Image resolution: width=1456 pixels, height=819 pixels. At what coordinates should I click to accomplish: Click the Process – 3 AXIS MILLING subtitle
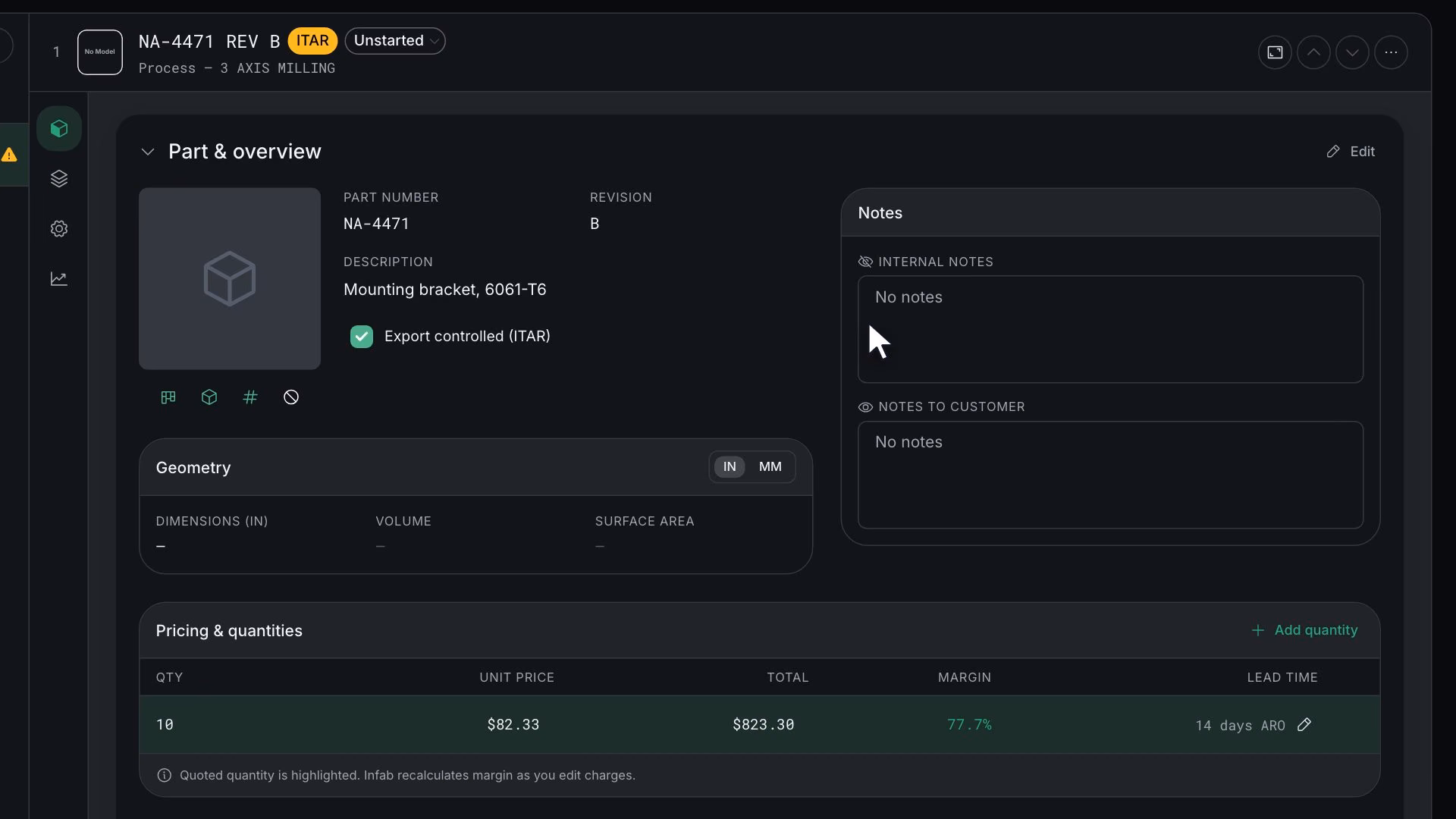coord(237,68)
